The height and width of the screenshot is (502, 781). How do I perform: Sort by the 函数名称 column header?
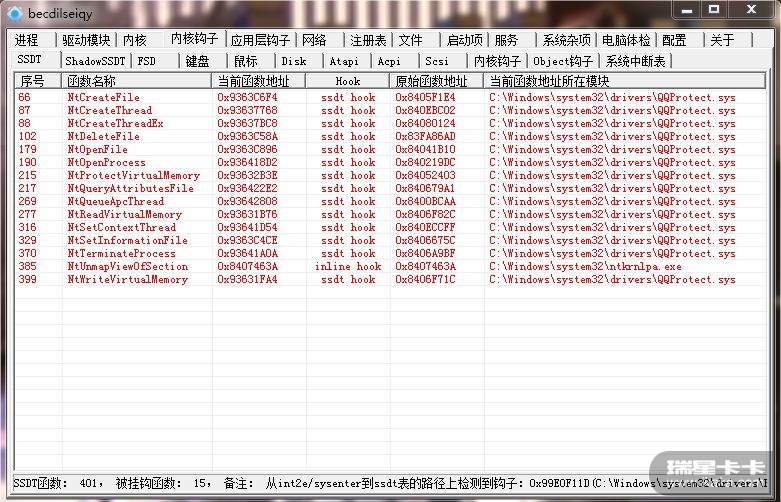point(136,81)
